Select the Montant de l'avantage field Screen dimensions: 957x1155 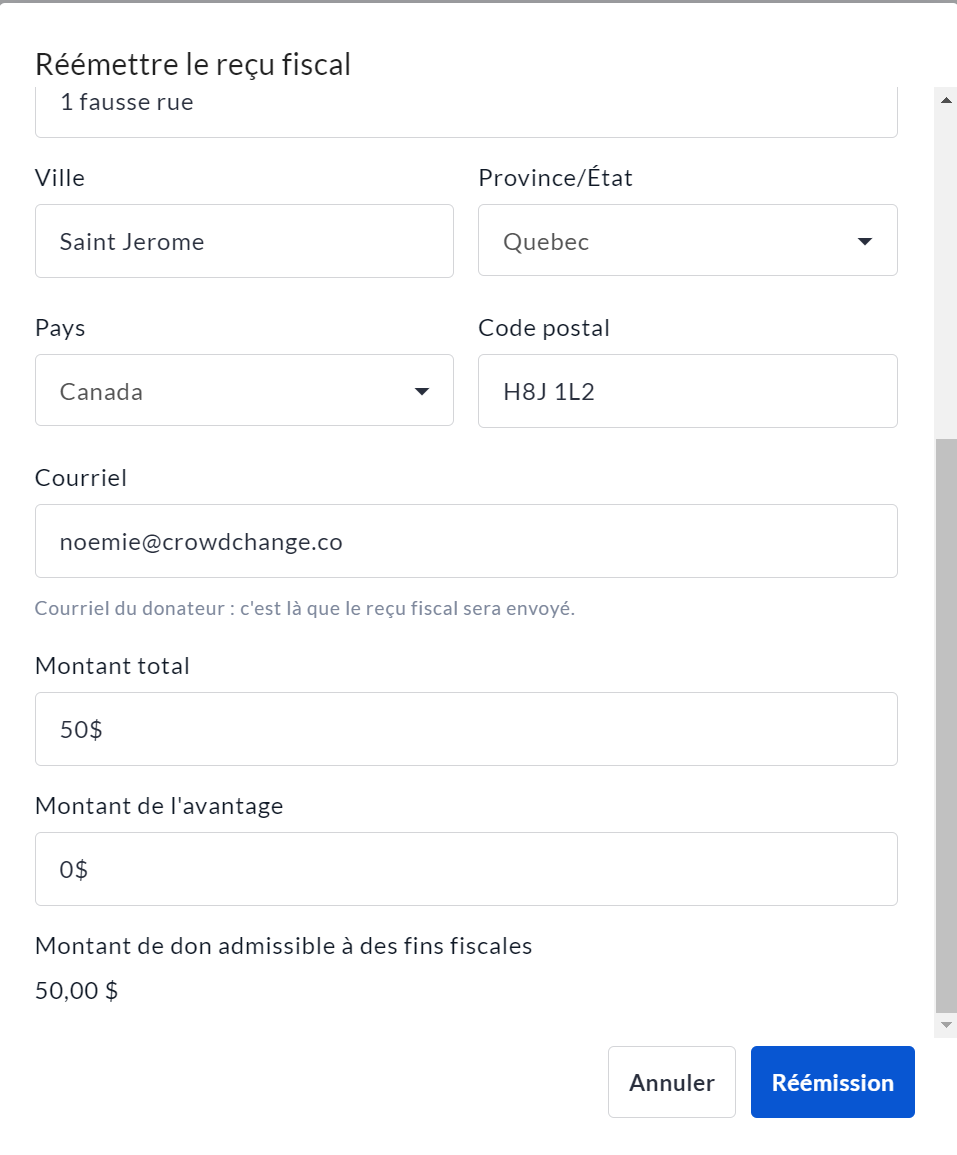[466, 869]
